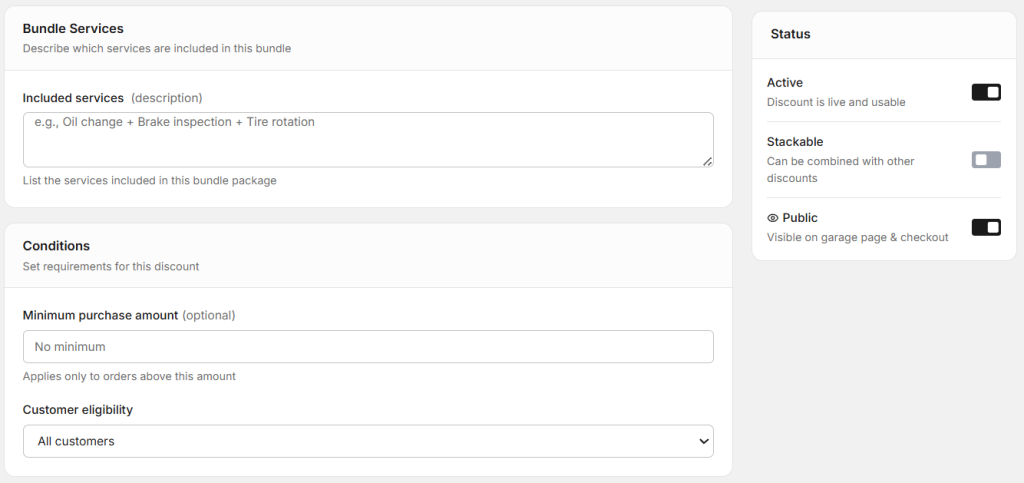Click the "Stackable" status label
This screenshot has width=1024, height=483.
coord(795,142)
